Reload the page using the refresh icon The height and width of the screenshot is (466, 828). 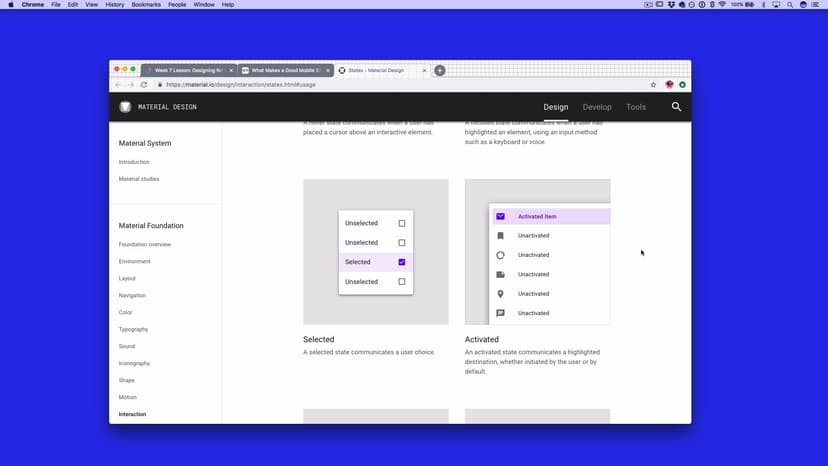click(144, 85)
